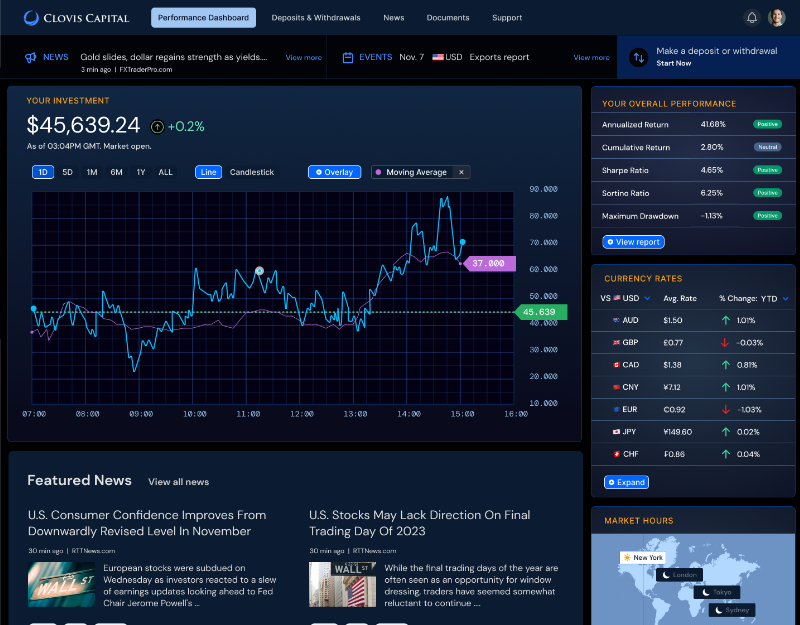Click the Gold slides news headline

click(174, 57)
